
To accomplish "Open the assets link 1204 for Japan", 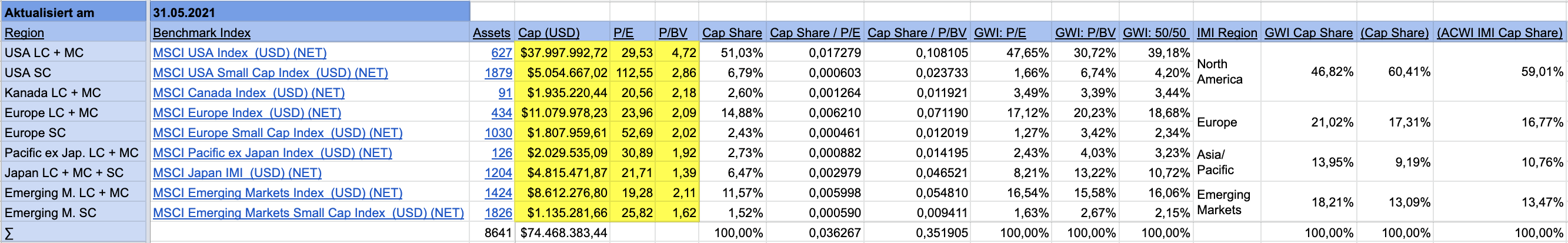I will click(x=498, y=174).
